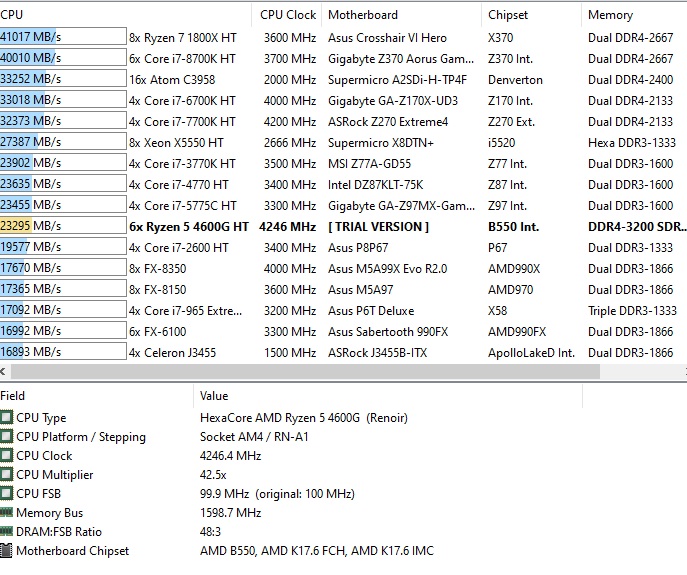Click the Memory Bus RAM icon

pyautogui.click(x=6, y=512)
